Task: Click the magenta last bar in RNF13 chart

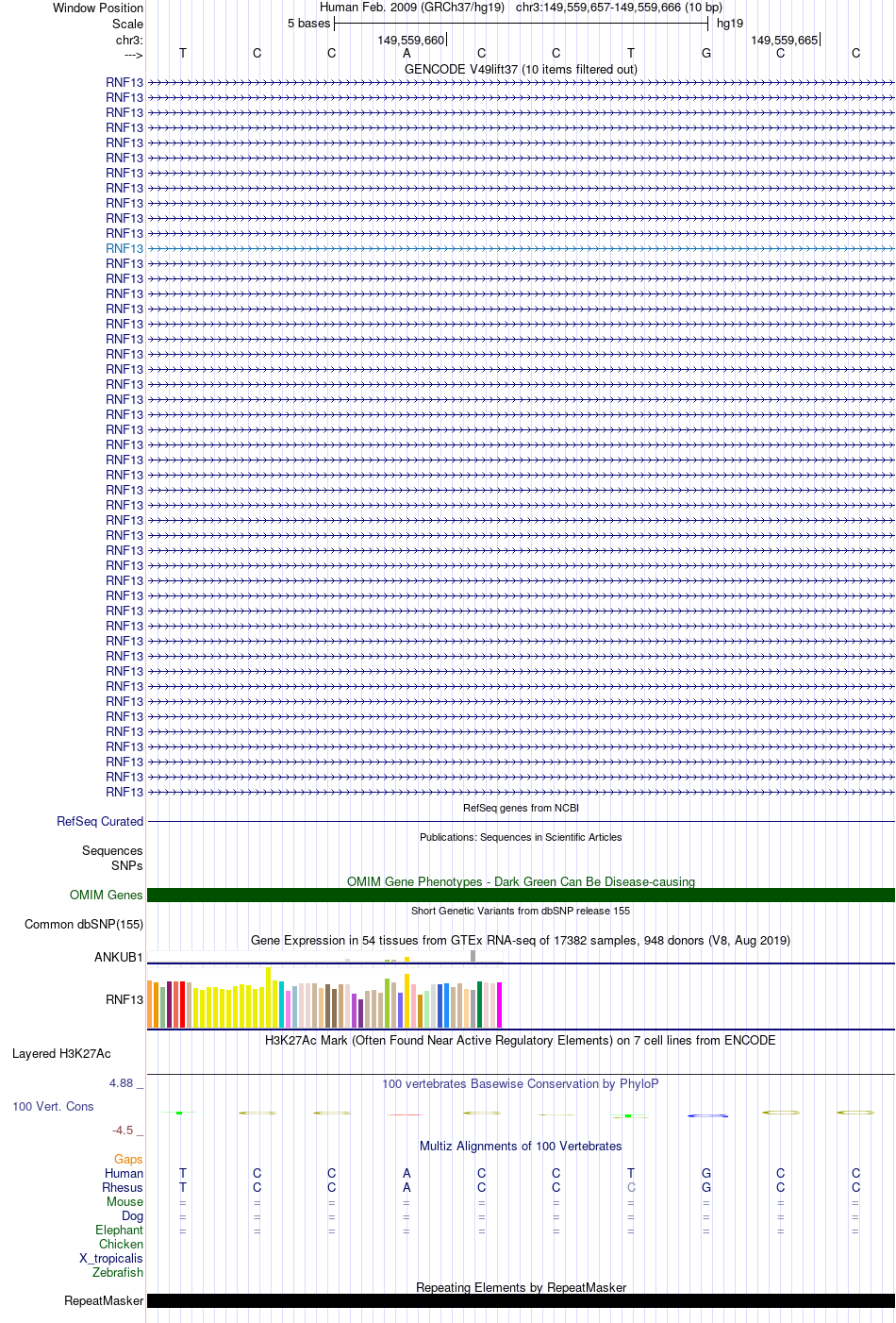Action: pos(500,1005)
